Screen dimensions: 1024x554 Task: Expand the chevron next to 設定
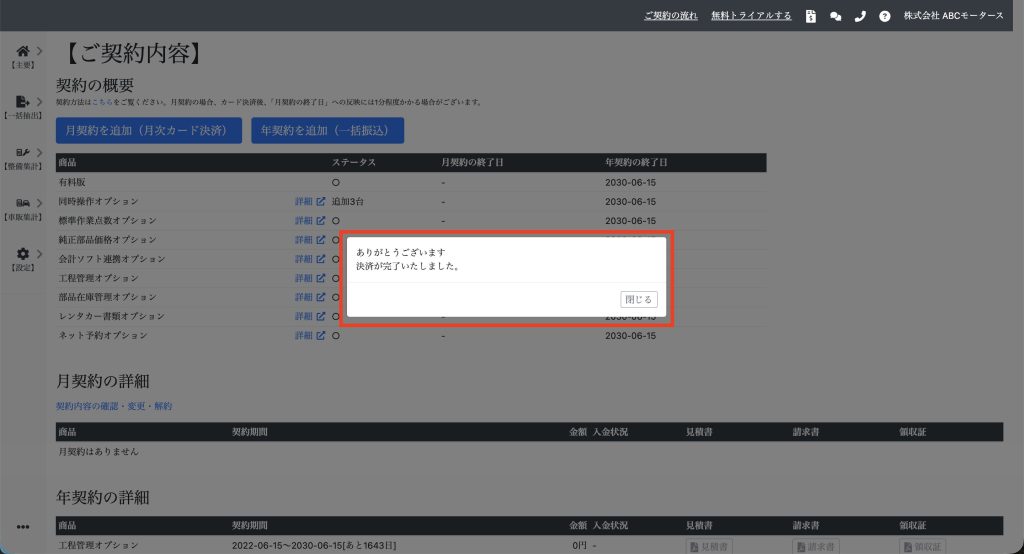tap(39, 254)
